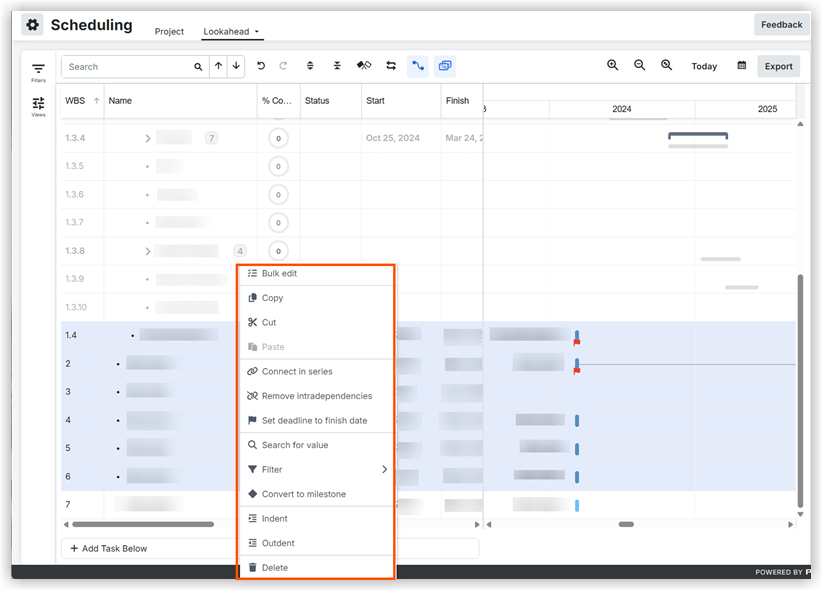Open the Lookahead dropdown tab
The width and height of the screenshot is (823, 592).
click(231, 31)
